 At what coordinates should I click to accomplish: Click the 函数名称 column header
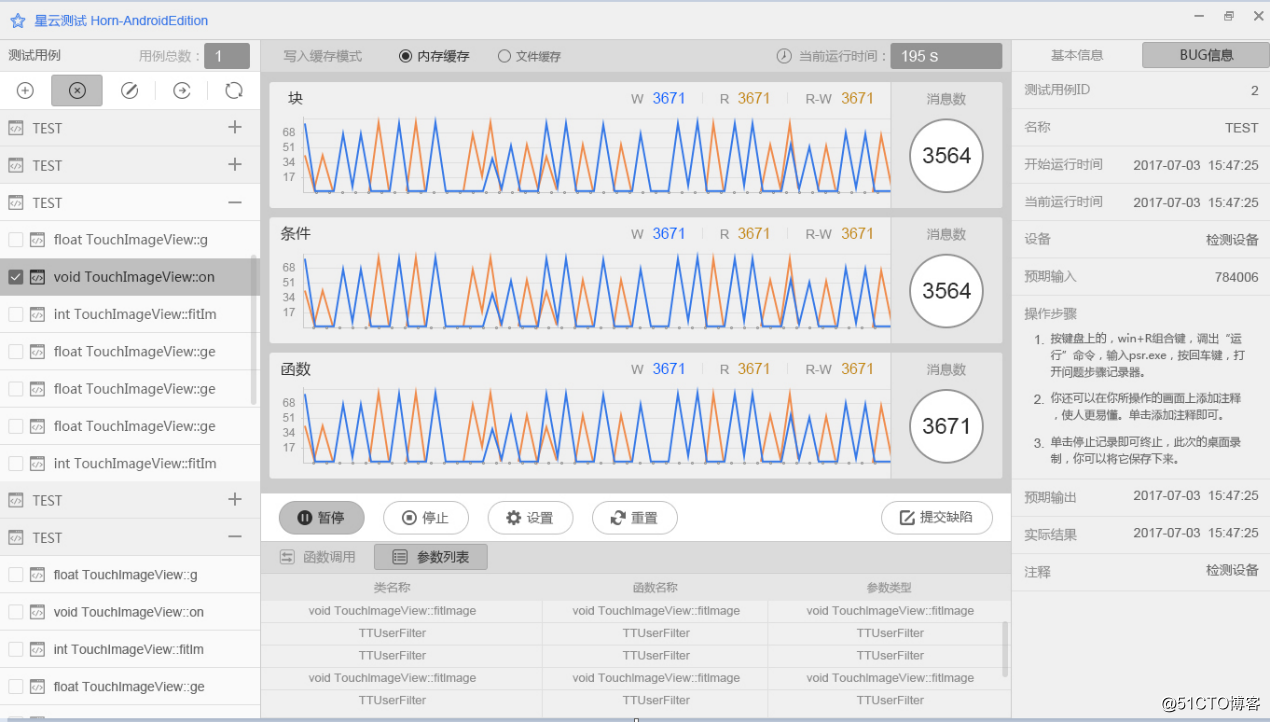tap(656, 587)
